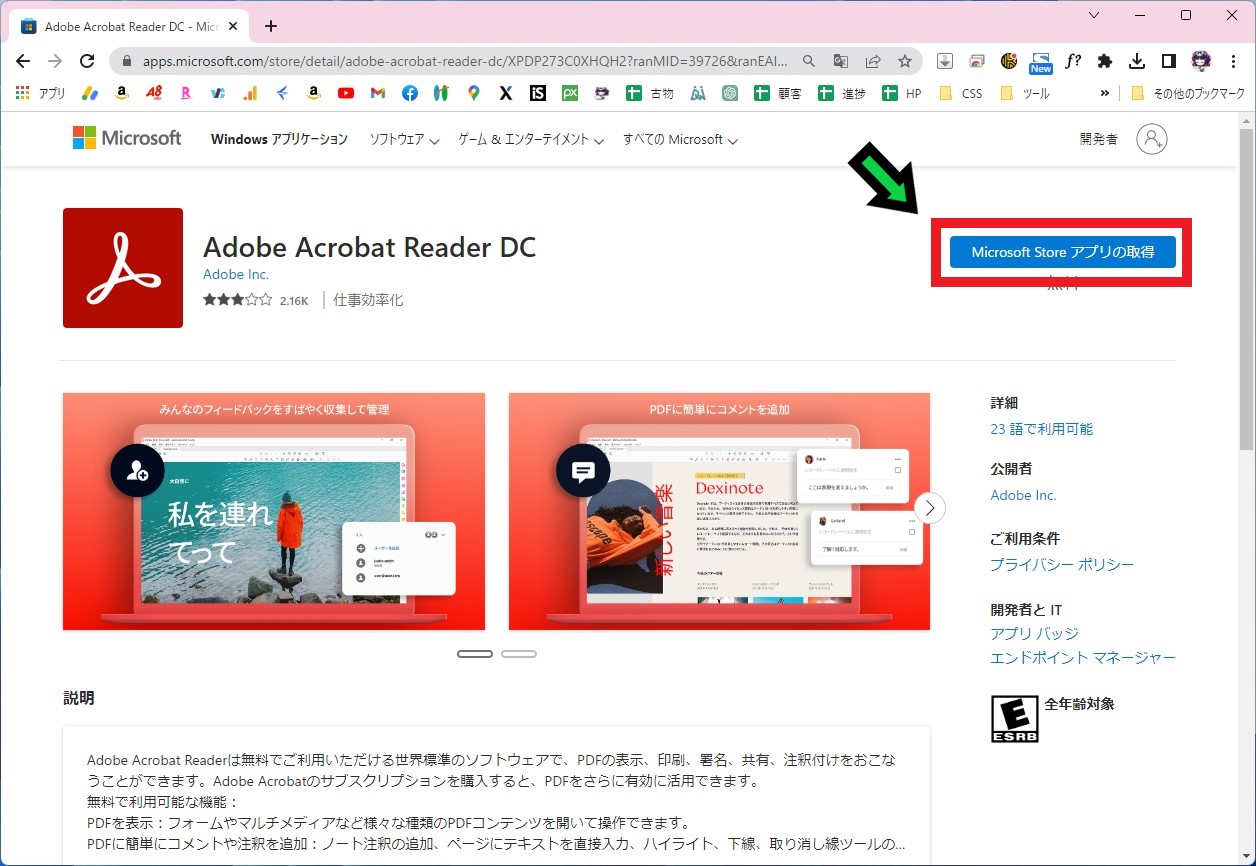1256x866 pixels.
Task: Open the browser extensions puzzle icon
Action: 1104,60
